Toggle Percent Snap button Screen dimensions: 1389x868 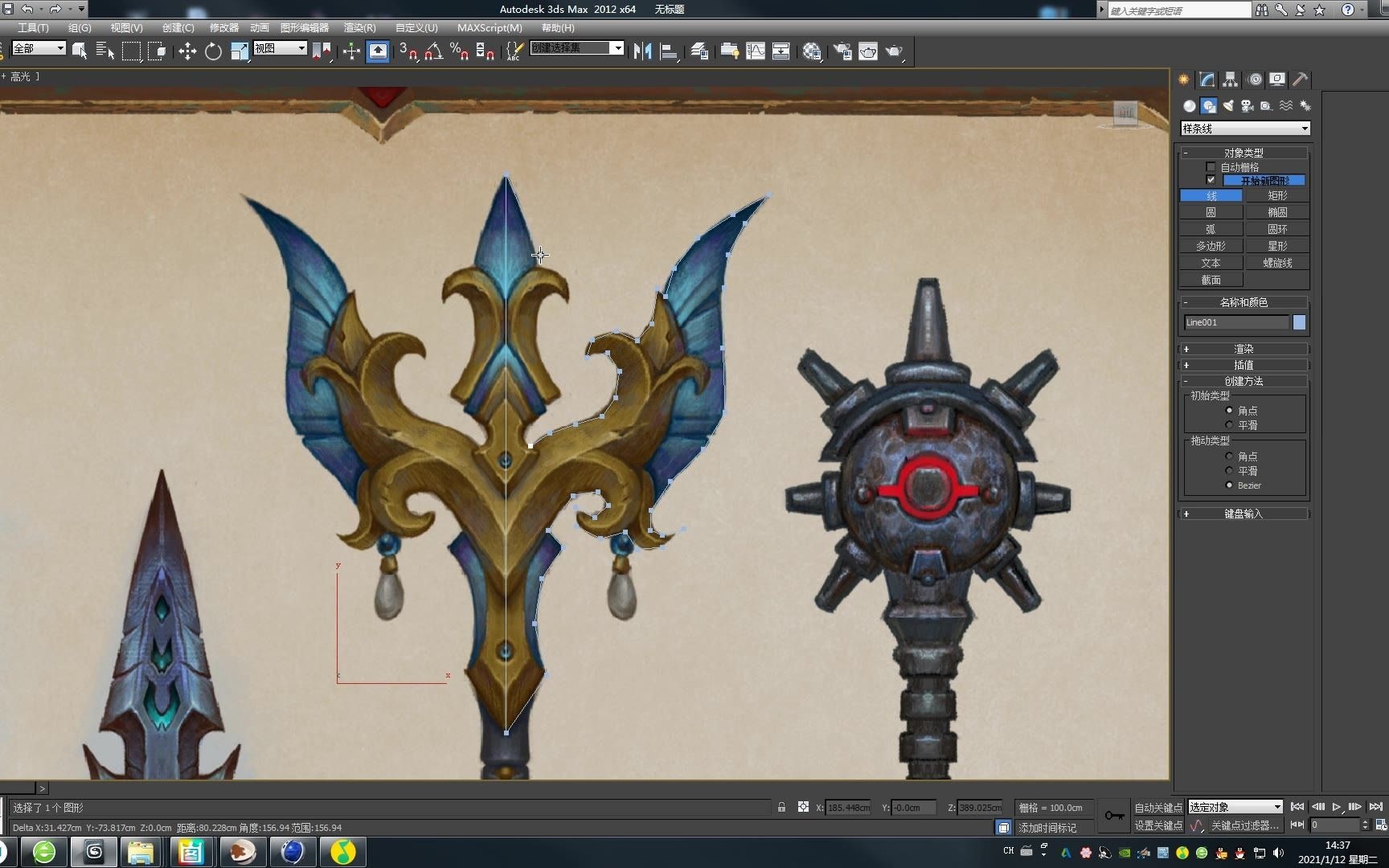click(460, 51)
